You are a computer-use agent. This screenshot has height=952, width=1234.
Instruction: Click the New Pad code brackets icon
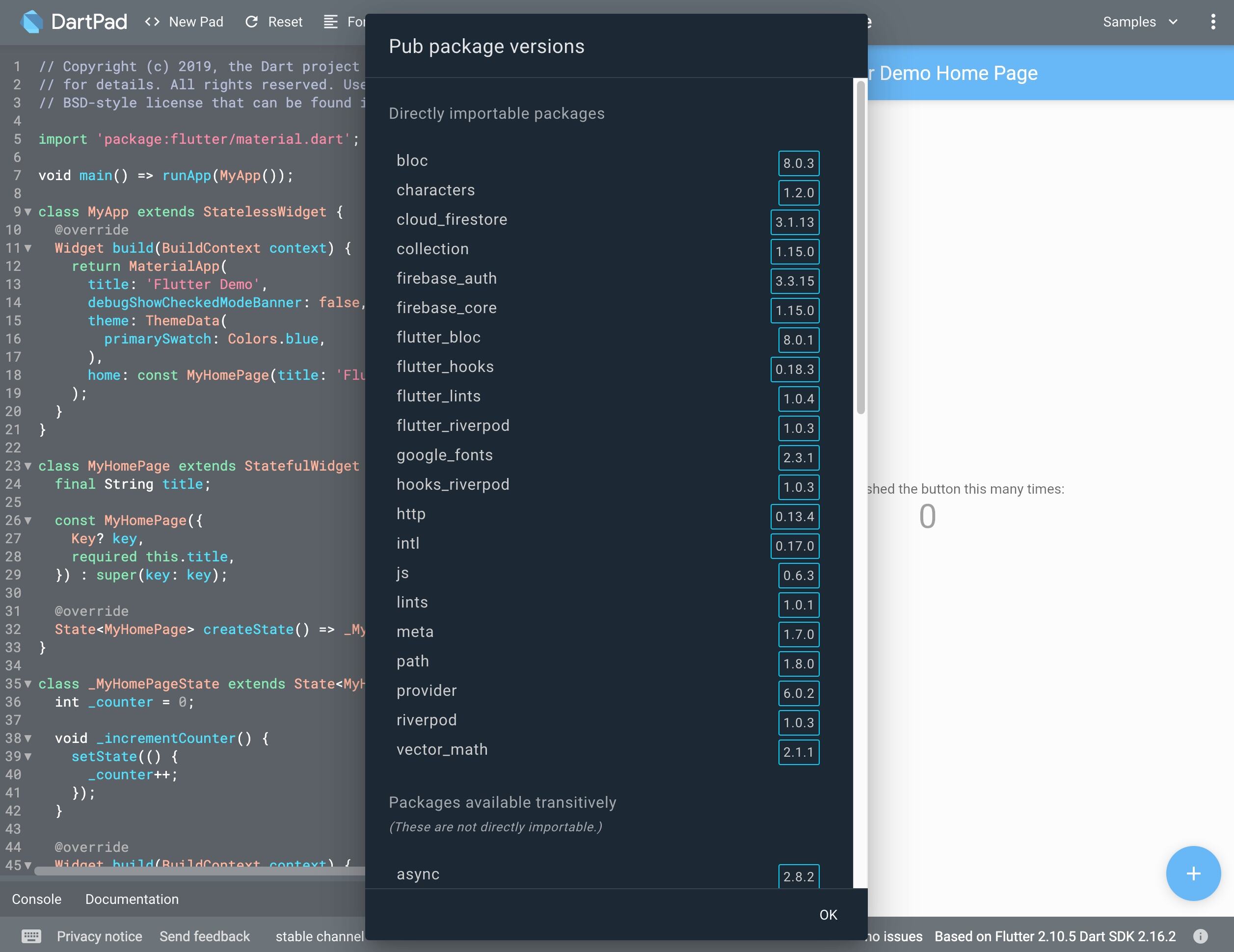tap(152, 22)
